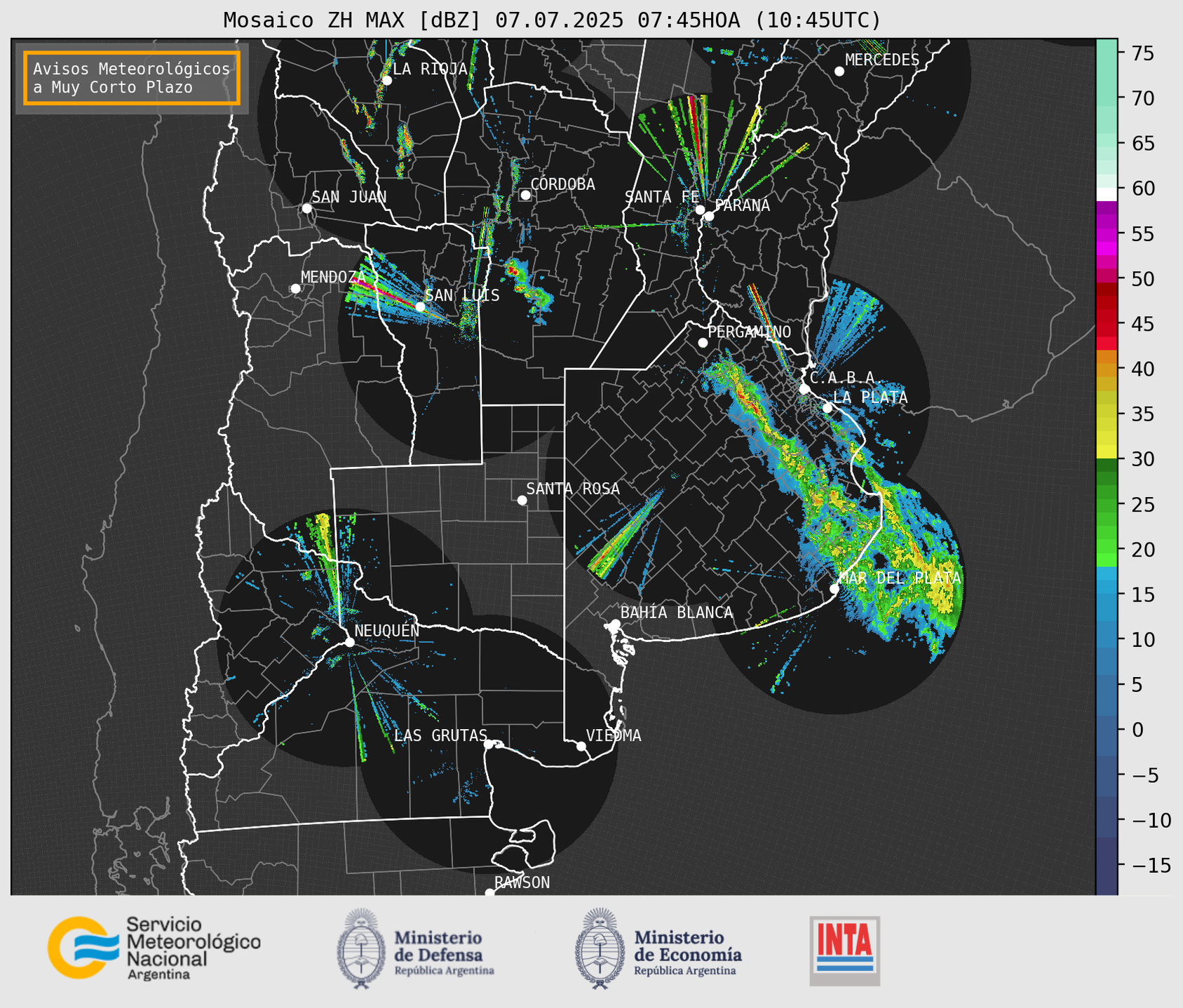The image size is (1183, 1008).
Task: Select the Mendoza city marker dot
Action: [x=296, y=289]
